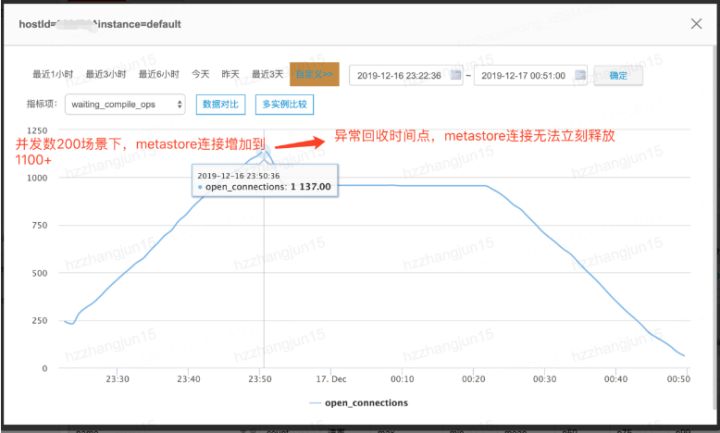Select the 最近3小时 time range
This screenshot has height=433, width=720.
[x=106, y=75]
